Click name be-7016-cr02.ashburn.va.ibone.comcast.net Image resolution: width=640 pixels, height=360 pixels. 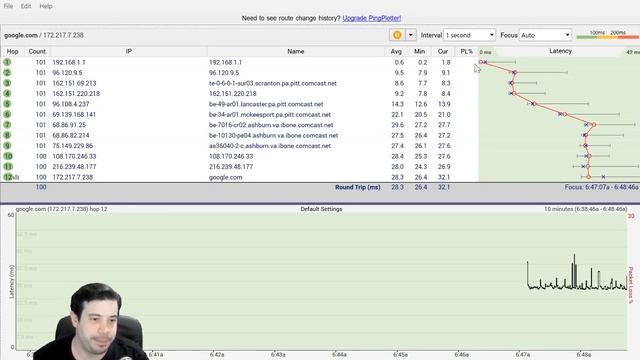(271, 125)
